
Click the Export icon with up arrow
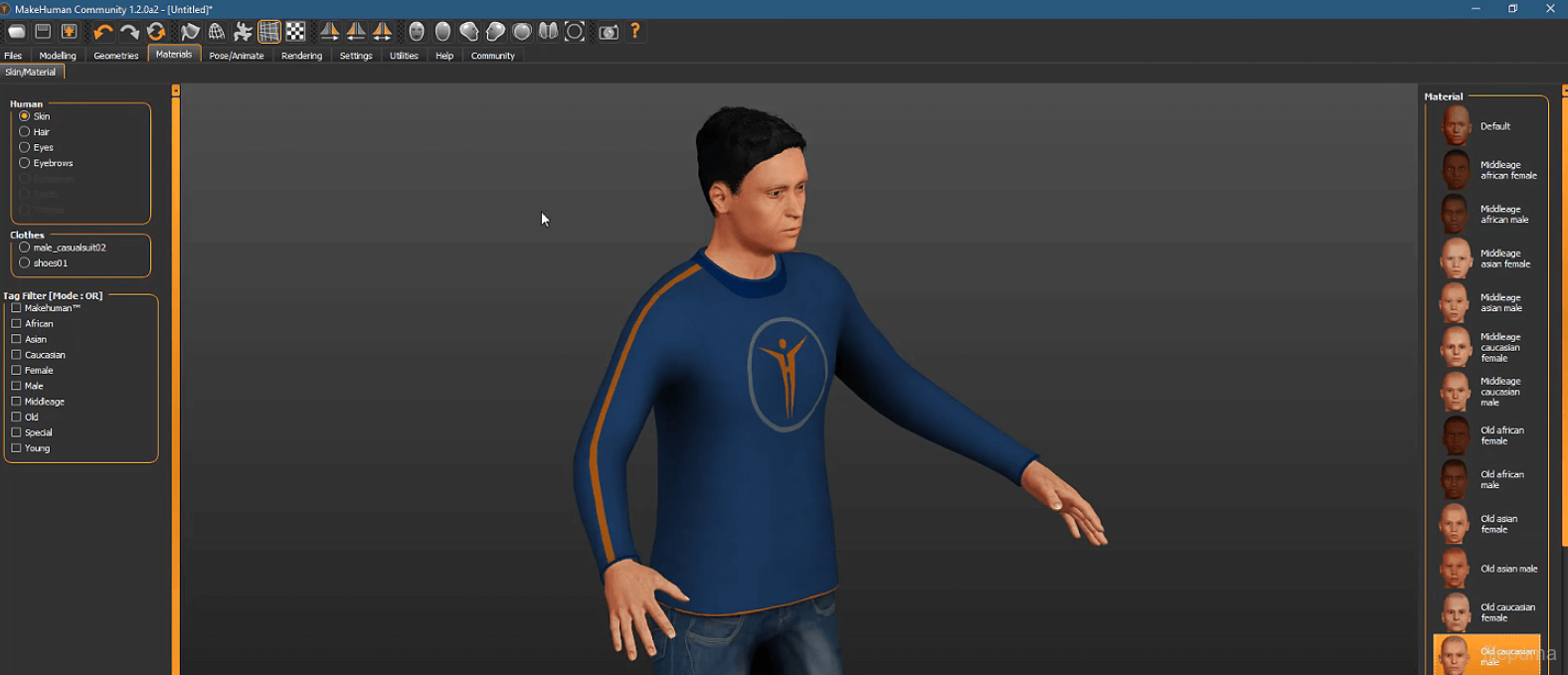[x=70, y=32]
